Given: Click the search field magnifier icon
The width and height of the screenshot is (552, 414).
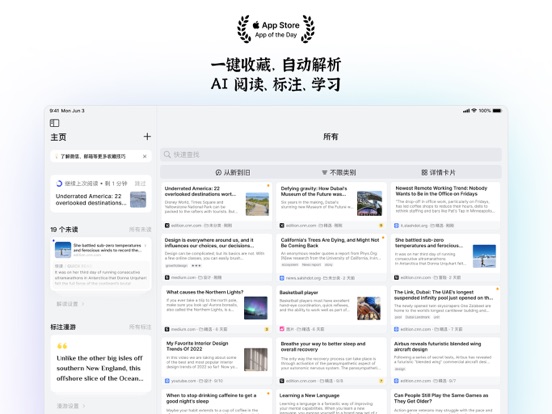Looking at the screenshot, I should [x=167, y=155].
